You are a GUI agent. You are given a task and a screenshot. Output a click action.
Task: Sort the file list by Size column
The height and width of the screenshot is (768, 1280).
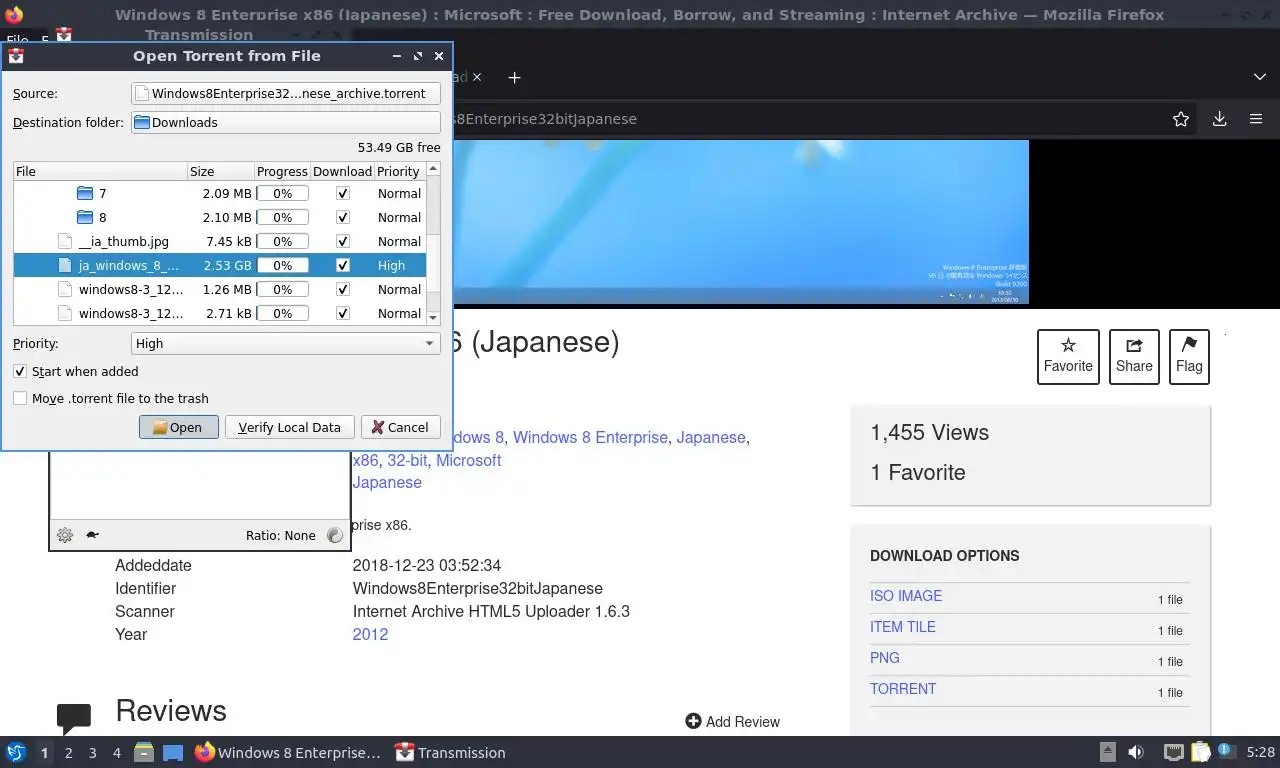pyautogui.click(x=221, y=171)
